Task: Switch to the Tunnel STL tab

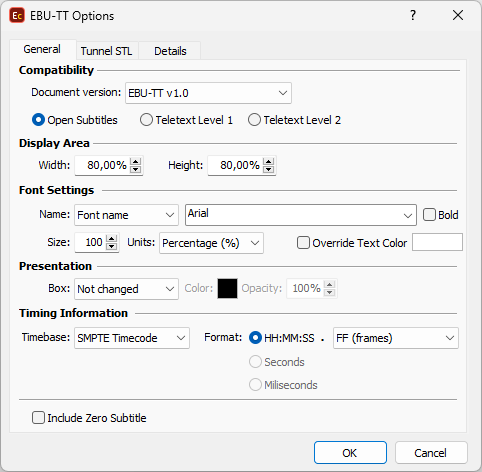Action: point(106,51)
